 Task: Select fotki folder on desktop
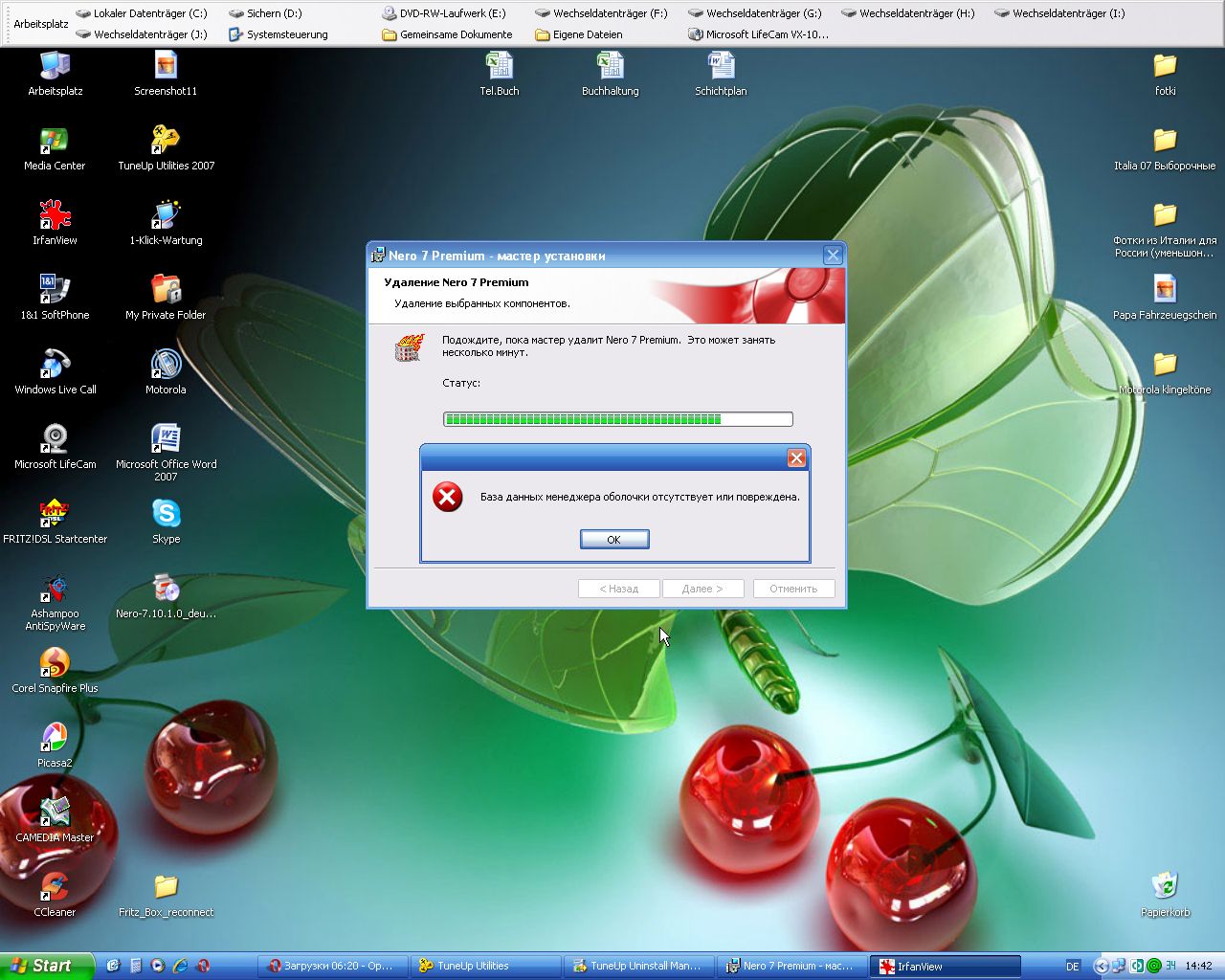point(1165,74)
